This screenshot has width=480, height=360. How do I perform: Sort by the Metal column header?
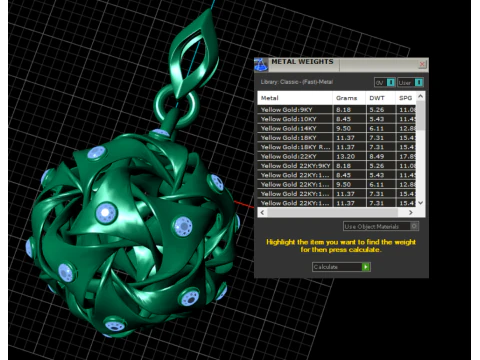(295, 98)
